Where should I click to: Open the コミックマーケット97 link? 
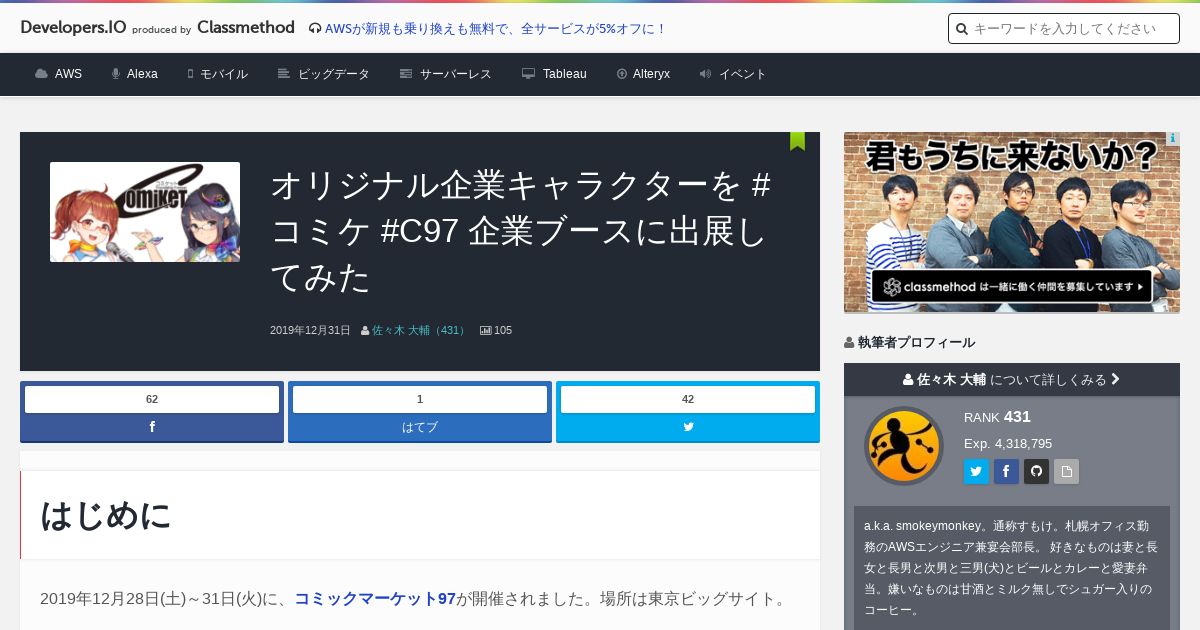coord(375,599)
